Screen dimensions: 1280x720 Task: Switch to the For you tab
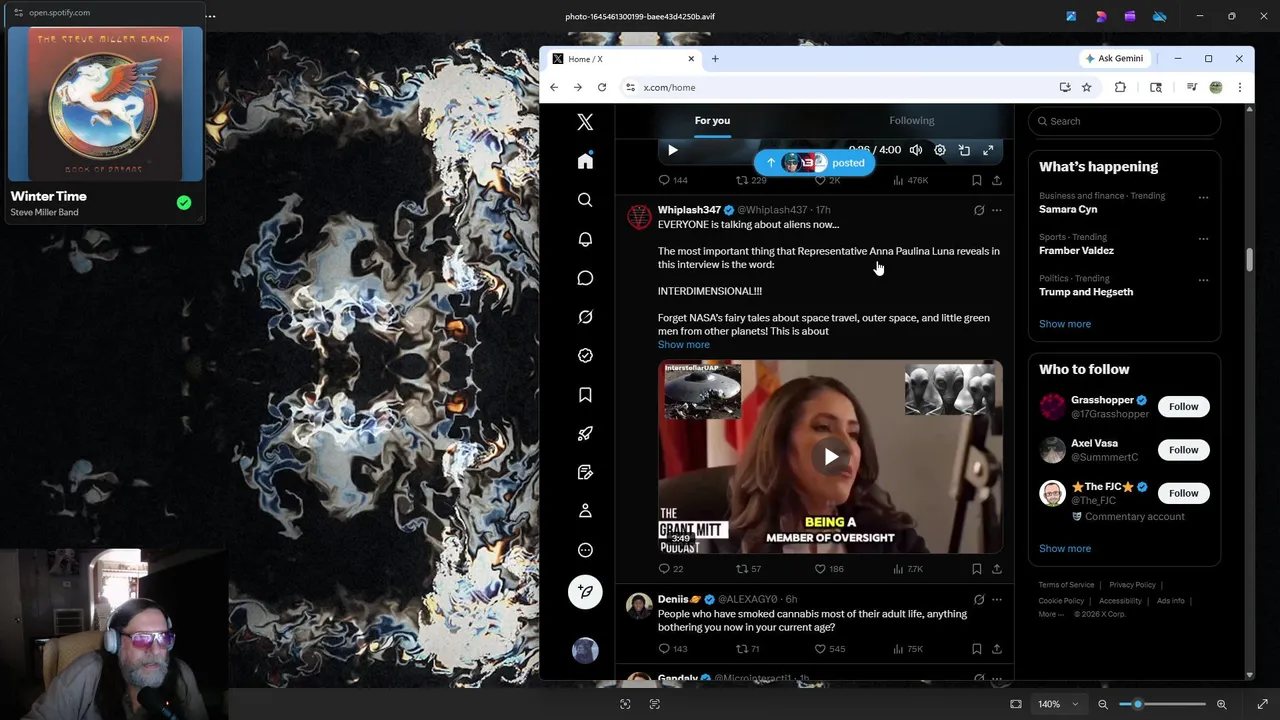click(x=713, y=121)
